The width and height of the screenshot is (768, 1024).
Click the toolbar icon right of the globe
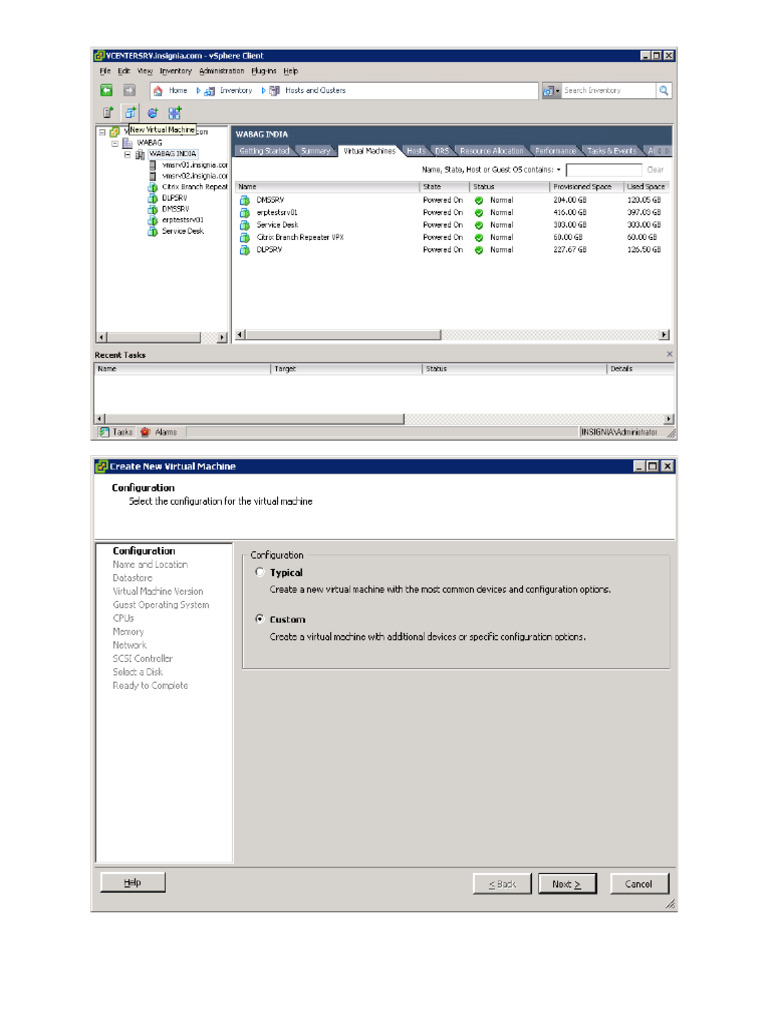[x=174, y=113]
